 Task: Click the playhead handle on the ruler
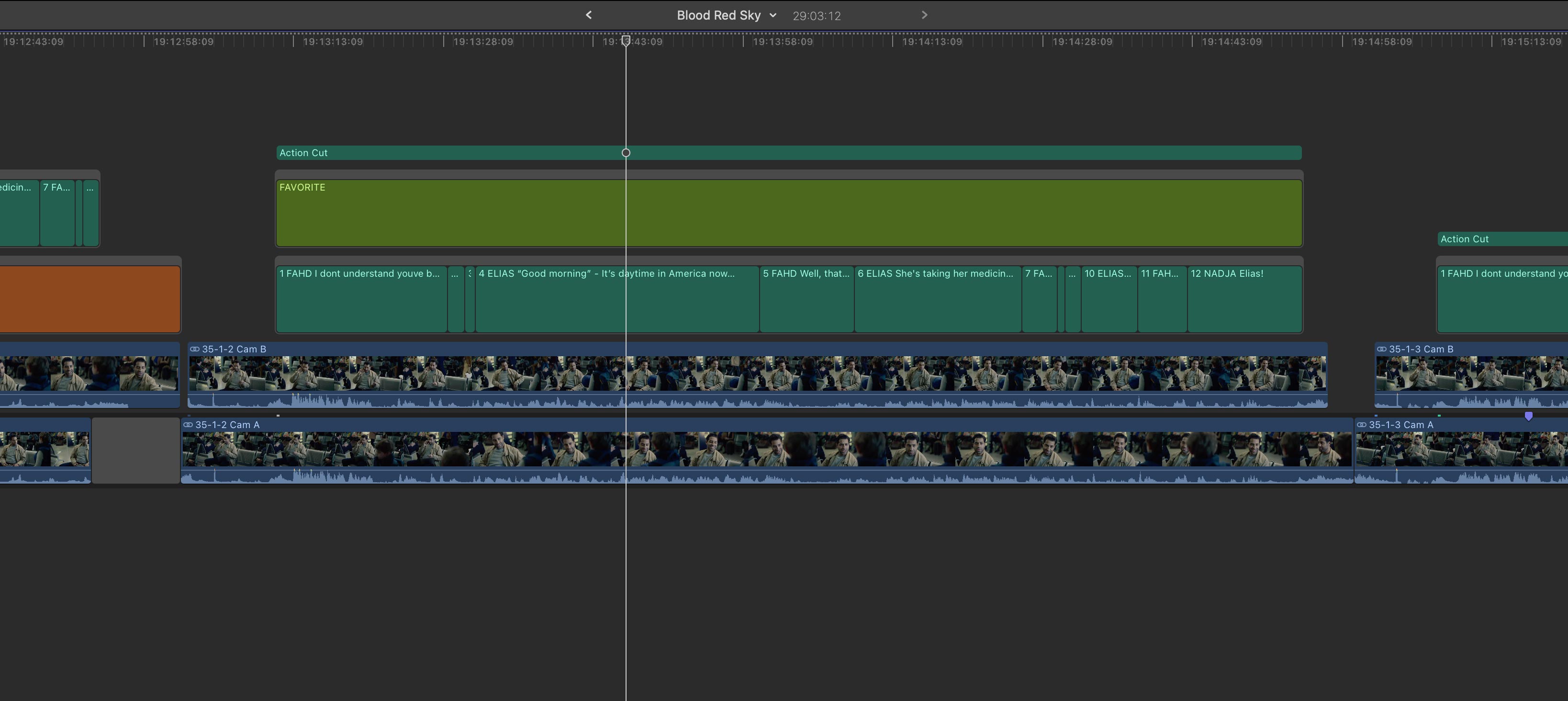point(626,41)
